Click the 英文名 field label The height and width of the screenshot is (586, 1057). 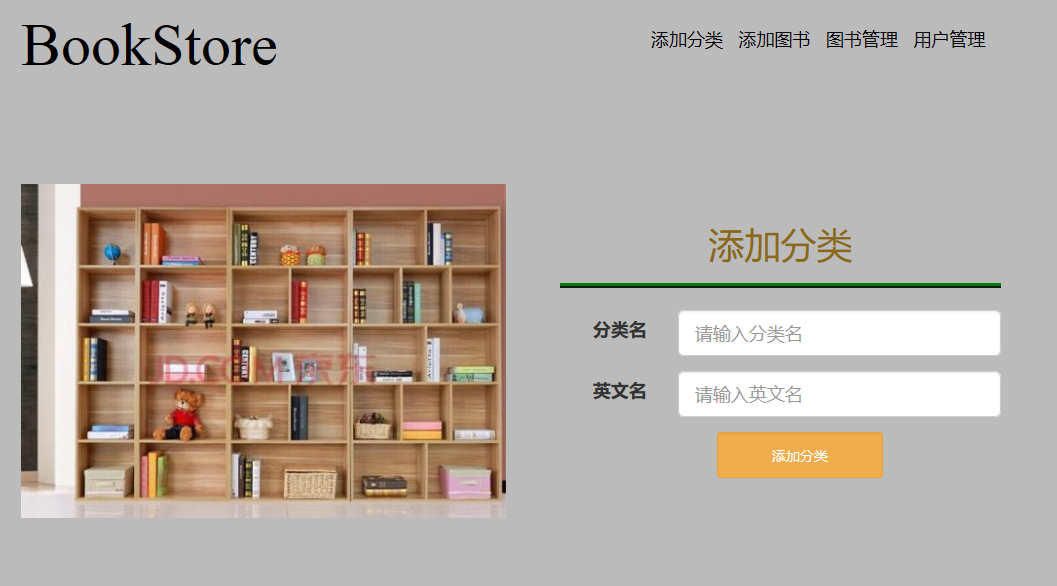[620, 391]
